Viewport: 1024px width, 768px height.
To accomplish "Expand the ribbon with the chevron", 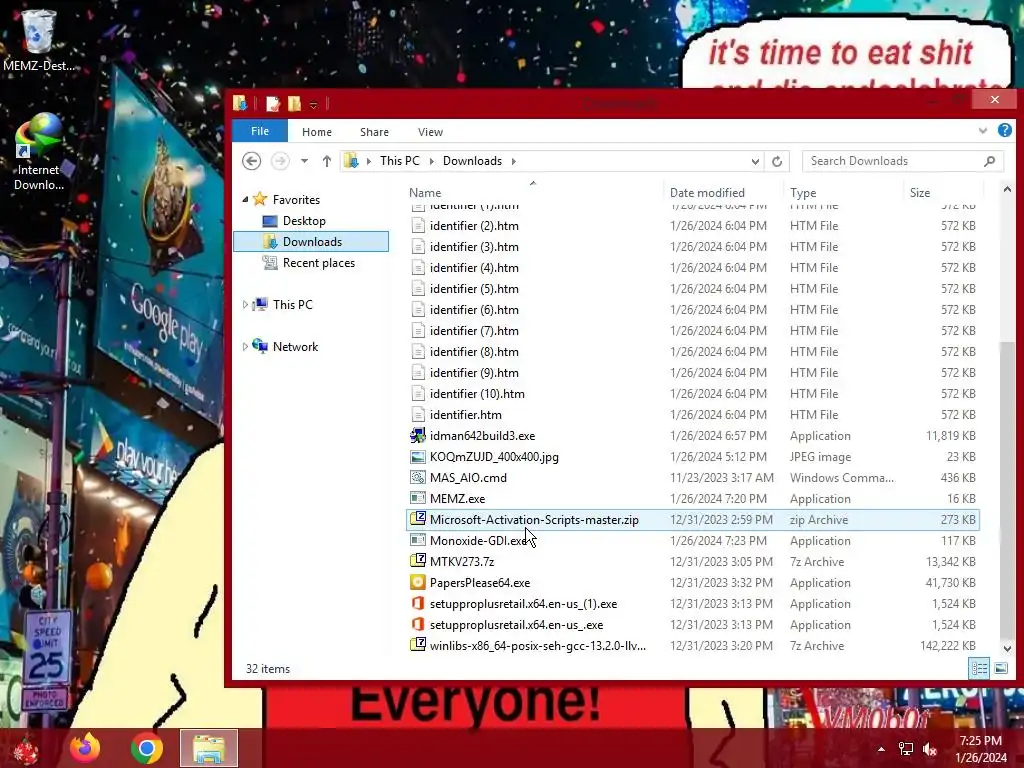I will click(x=982, y=131).
